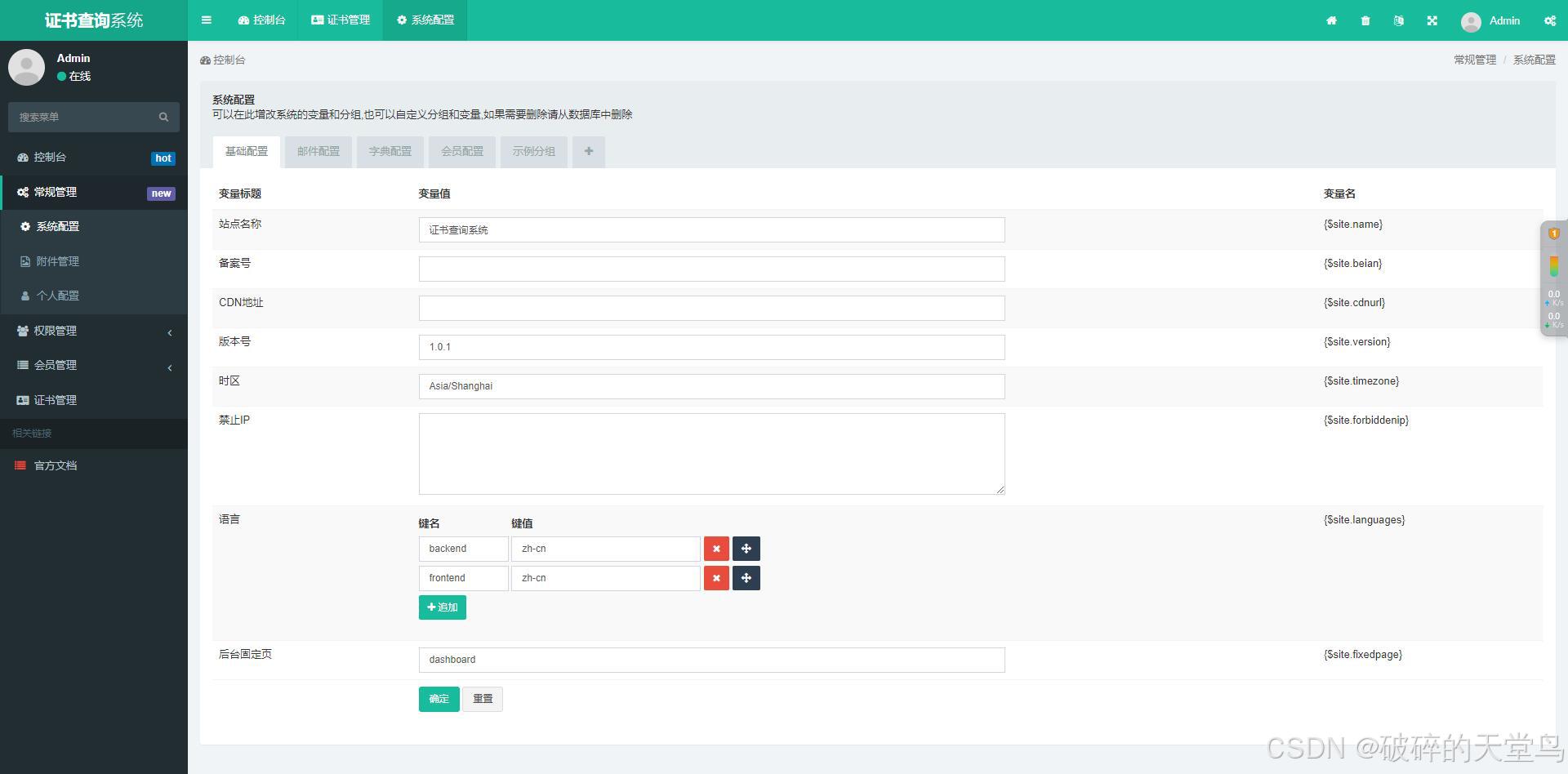Screen dimensions: 1568x774
Task: Open the 官方文档 link
Action: (94, 465)
